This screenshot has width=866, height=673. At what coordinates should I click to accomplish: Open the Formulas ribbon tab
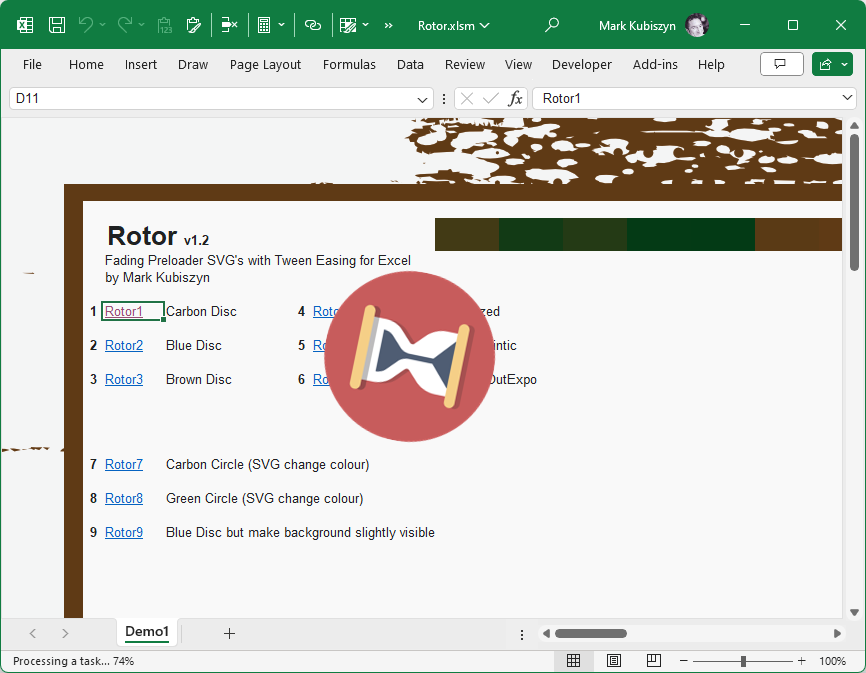coord(349,64)
